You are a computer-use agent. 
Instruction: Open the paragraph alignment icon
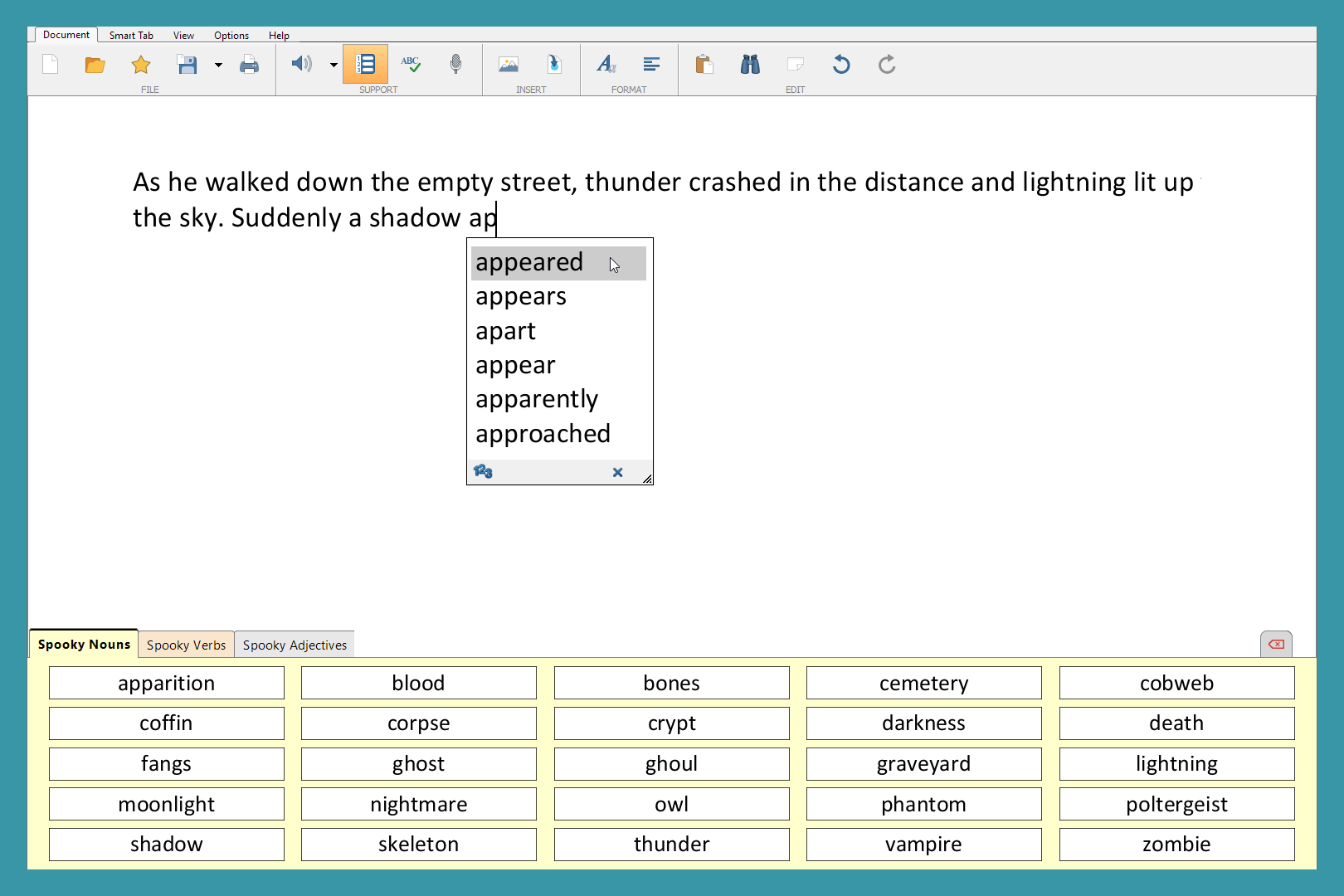tap(652, 64)
